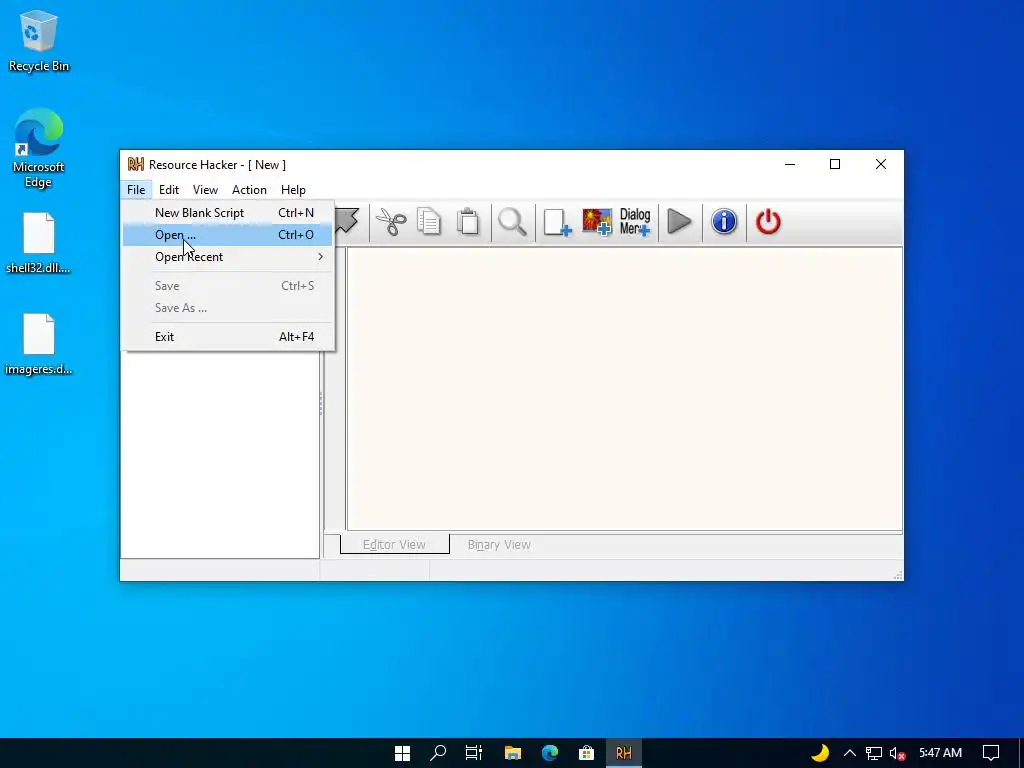
Task: Select the shell32.dll file on desktop
Action: click(x=39, y=243)
